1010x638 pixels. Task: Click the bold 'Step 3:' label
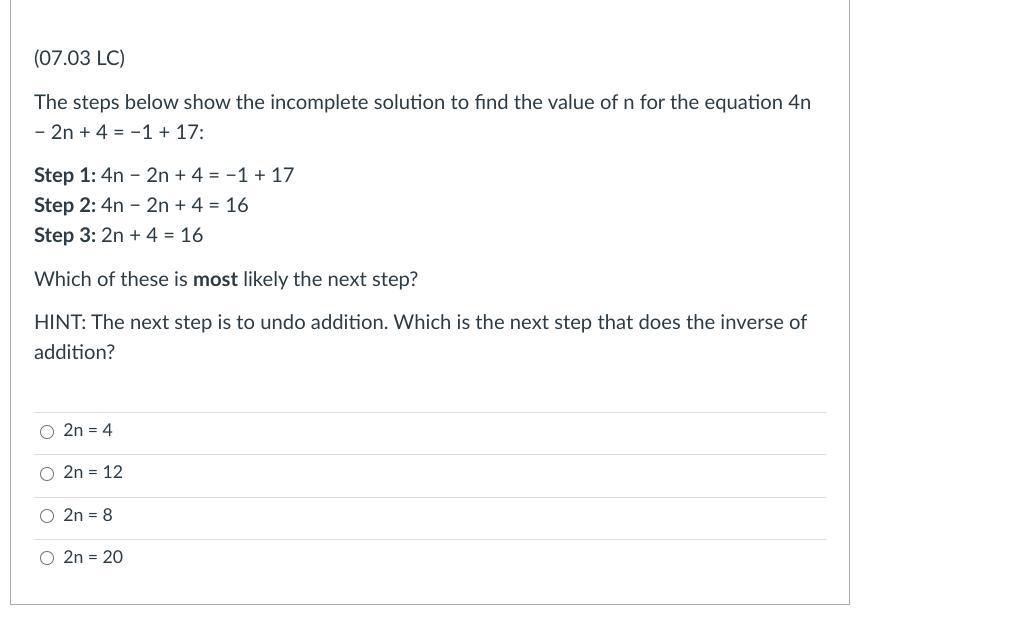65,235
